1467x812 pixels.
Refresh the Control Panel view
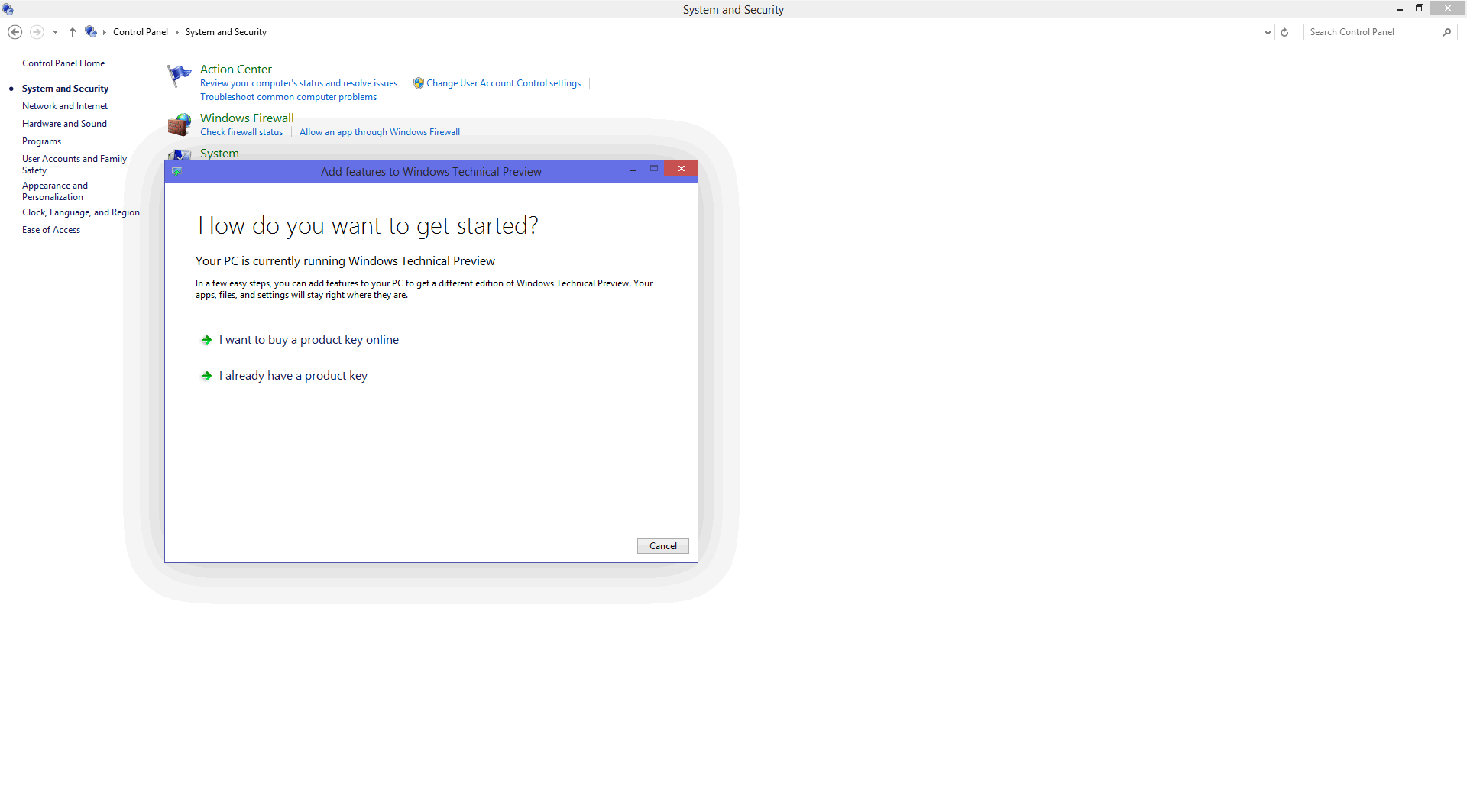pyautogui.click(x=1284, y=32)
